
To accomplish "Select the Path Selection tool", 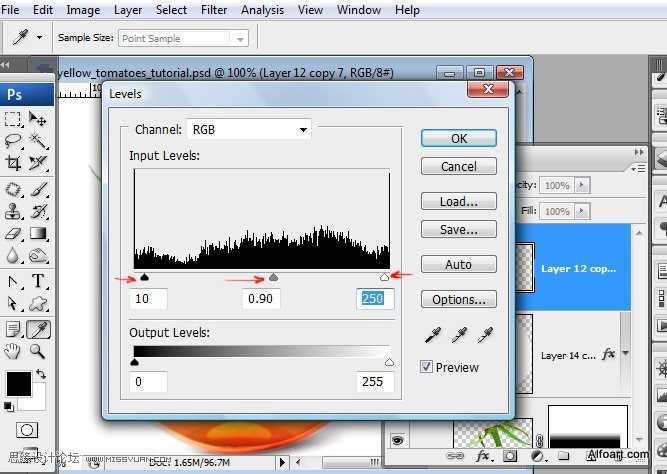I will coord(13,303).
